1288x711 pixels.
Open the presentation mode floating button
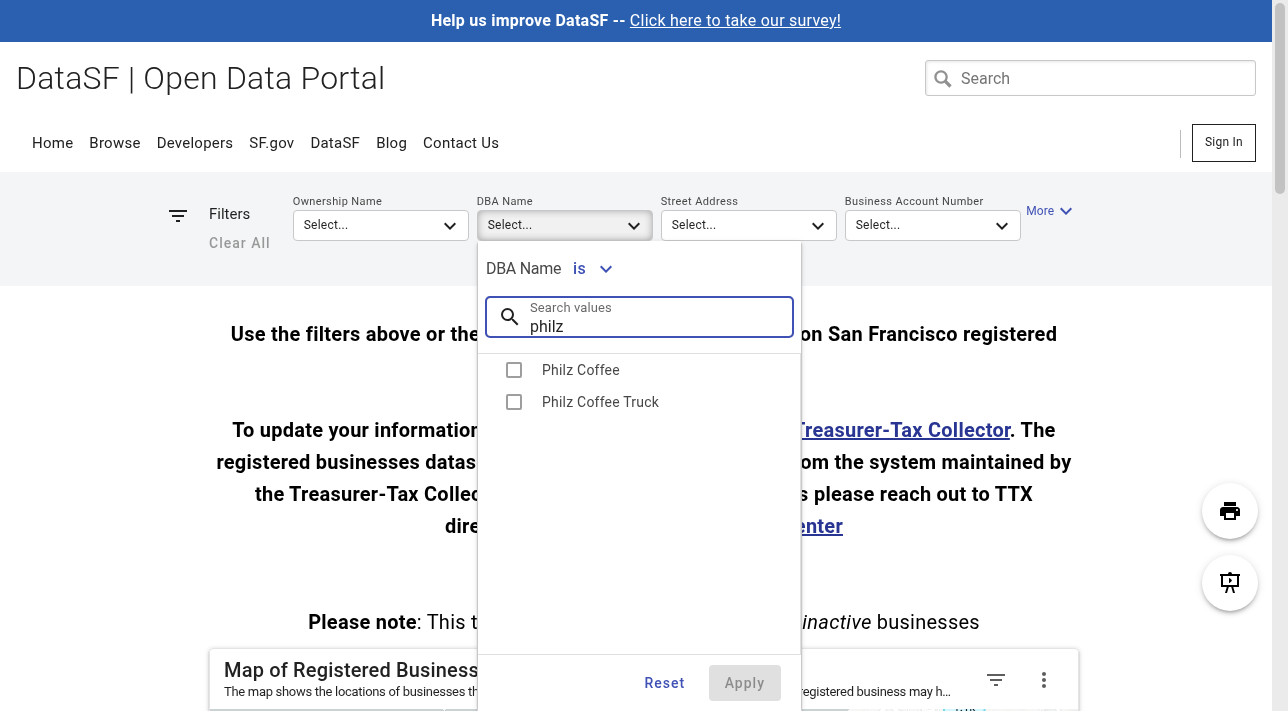tap(1230, 583)
